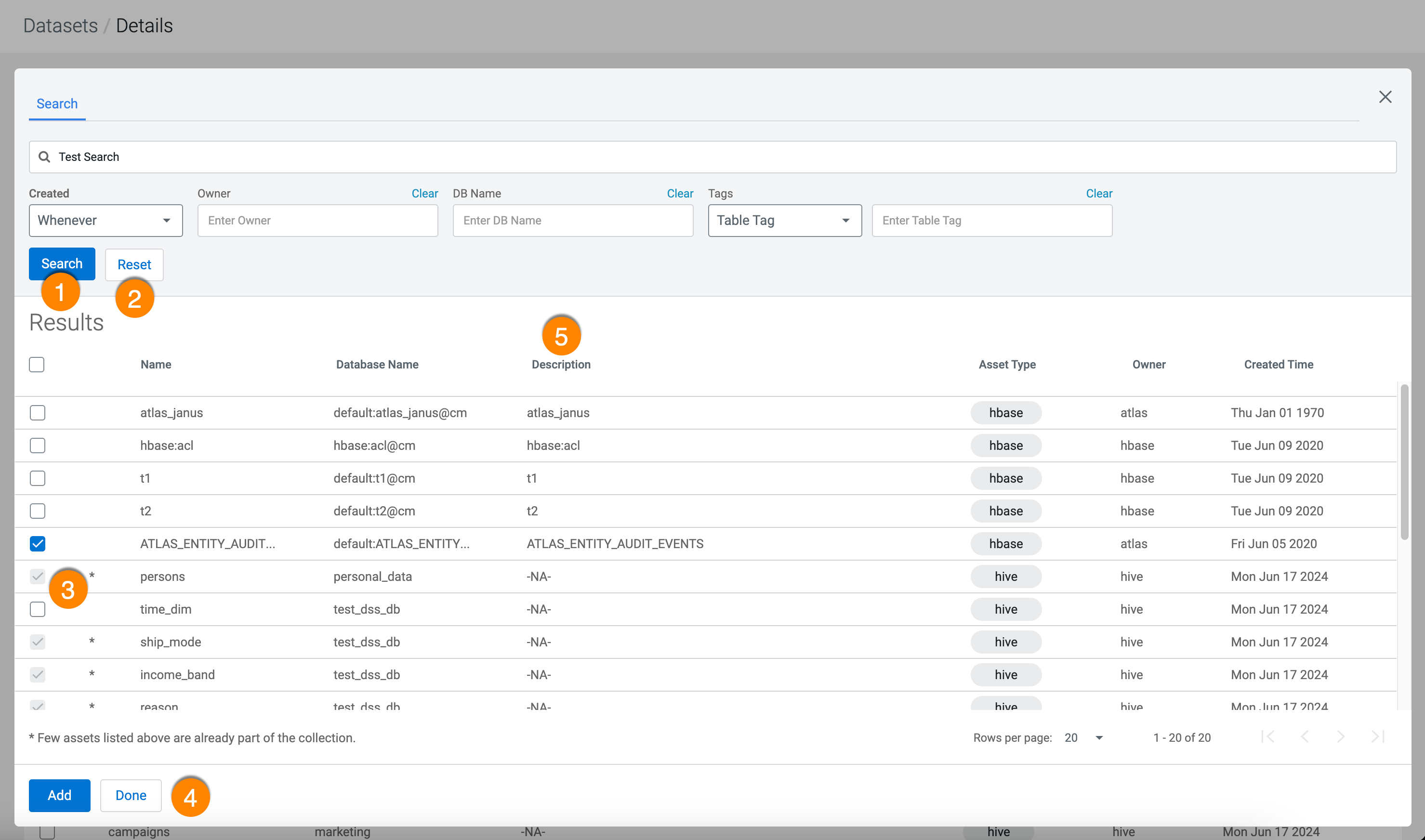Click the magnifier icon in search box
Viewport: 1425px width, 840px height.
[44, 157]
